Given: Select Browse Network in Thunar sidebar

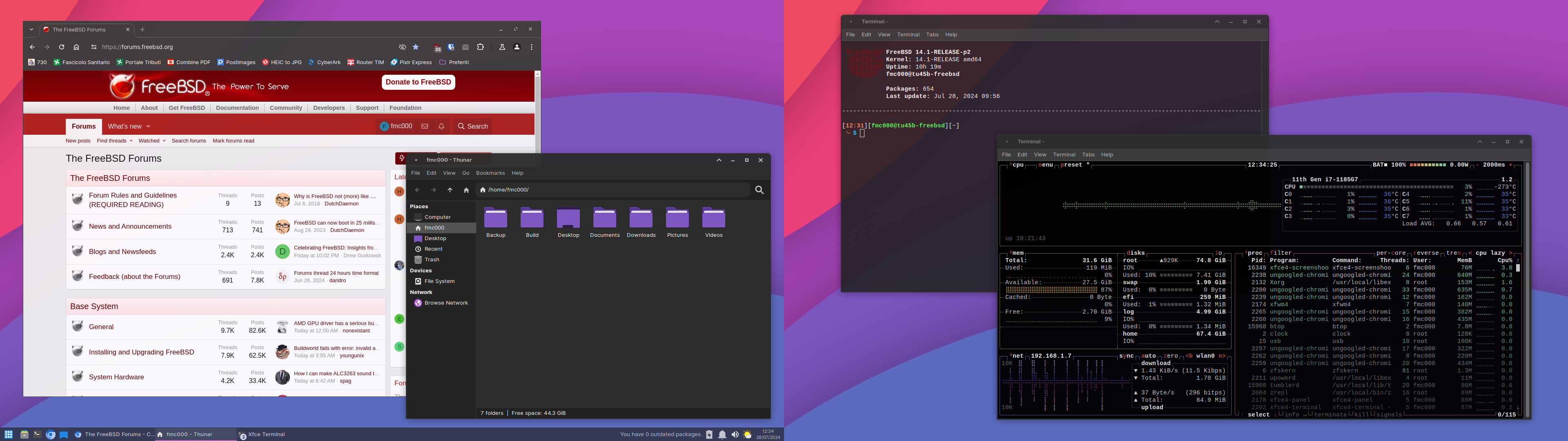Looking at the screenshot, I should 441,303.
